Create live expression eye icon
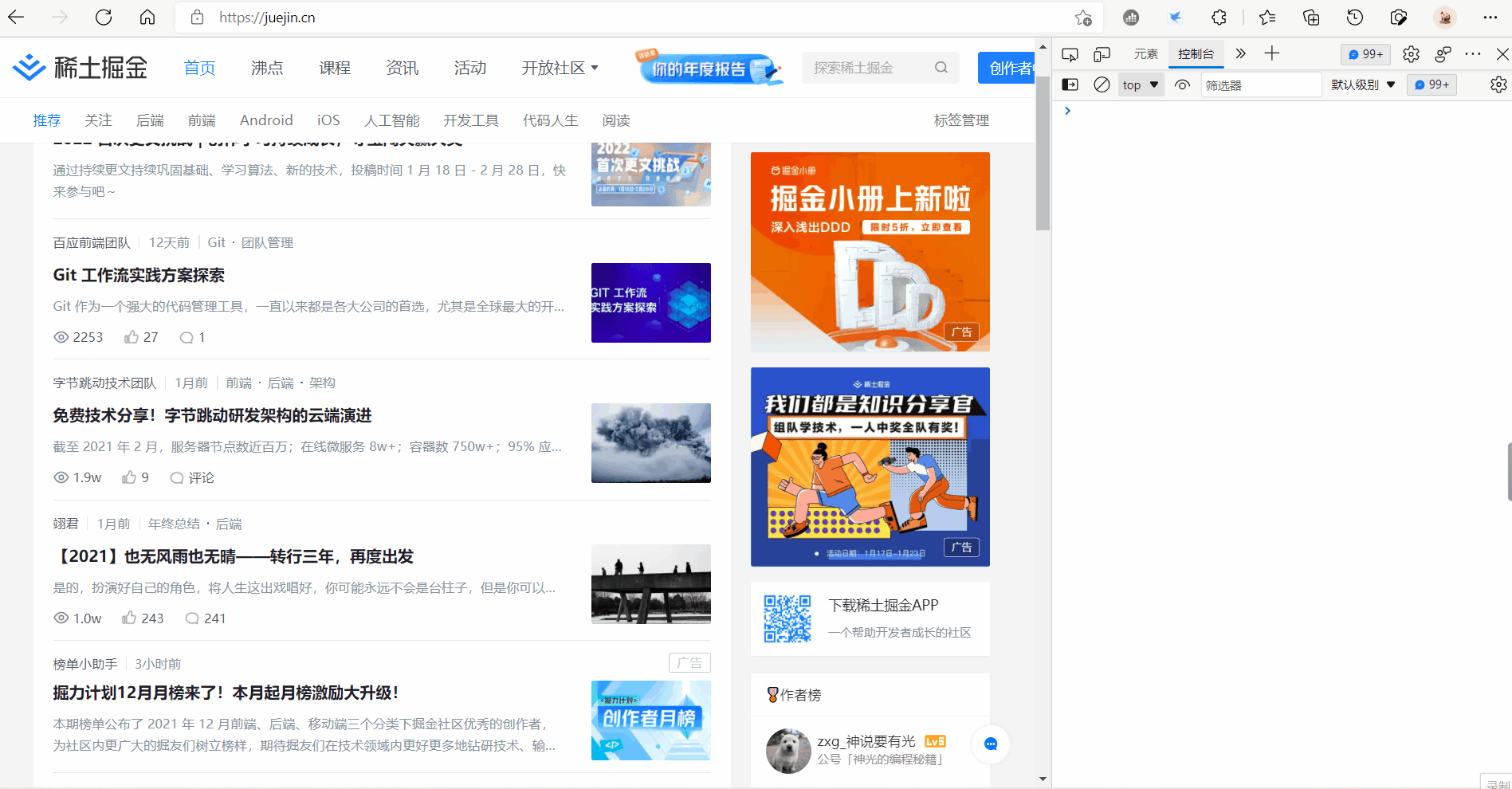The height and width of the screenshot is (789, 1512). click(x=1183, y=84)
